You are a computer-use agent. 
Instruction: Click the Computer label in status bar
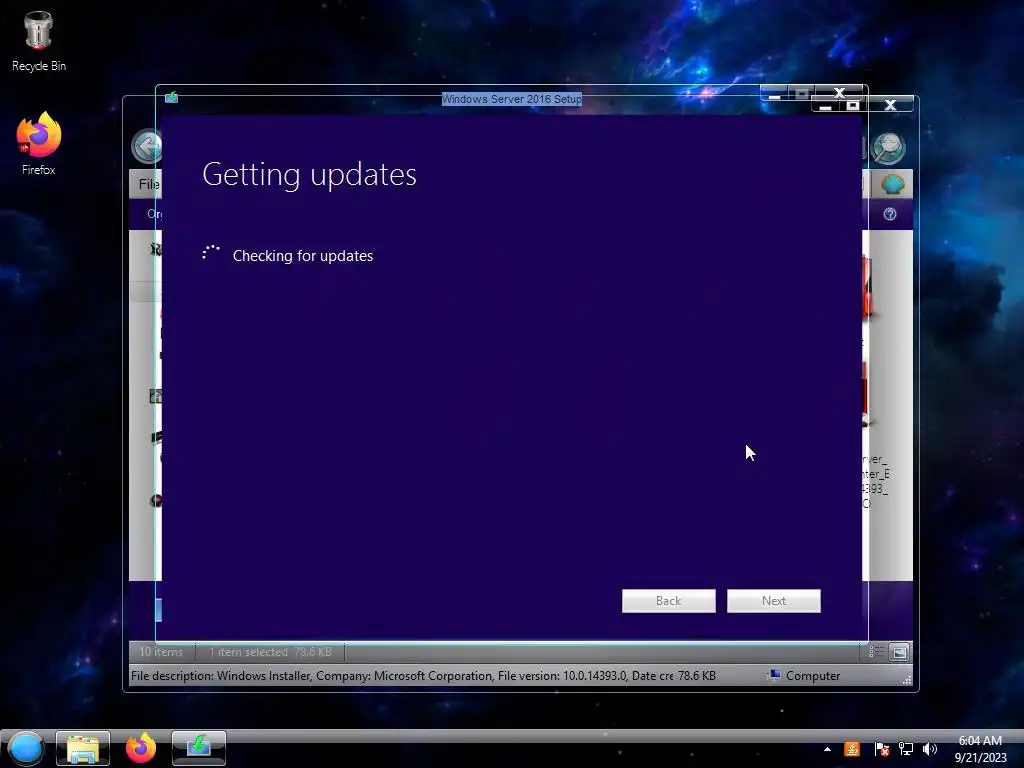point(812,676)
